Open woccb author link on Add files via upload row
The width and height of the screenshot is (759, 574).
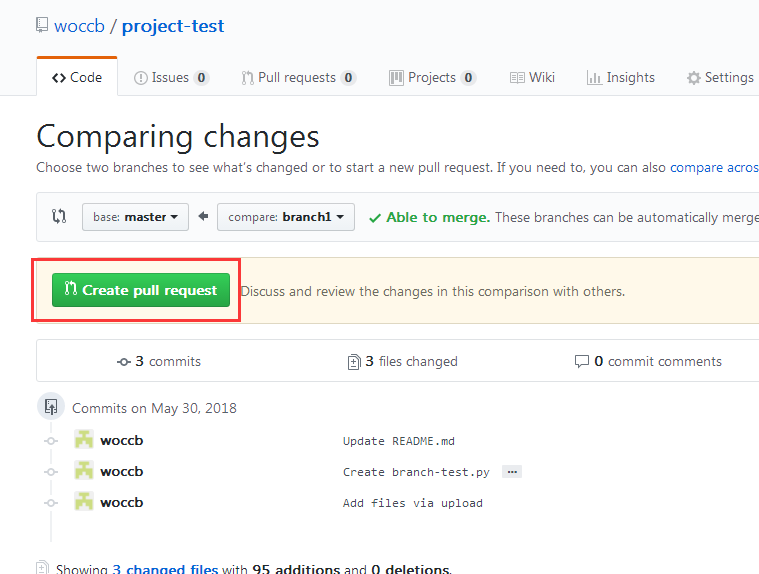point(121,502)
